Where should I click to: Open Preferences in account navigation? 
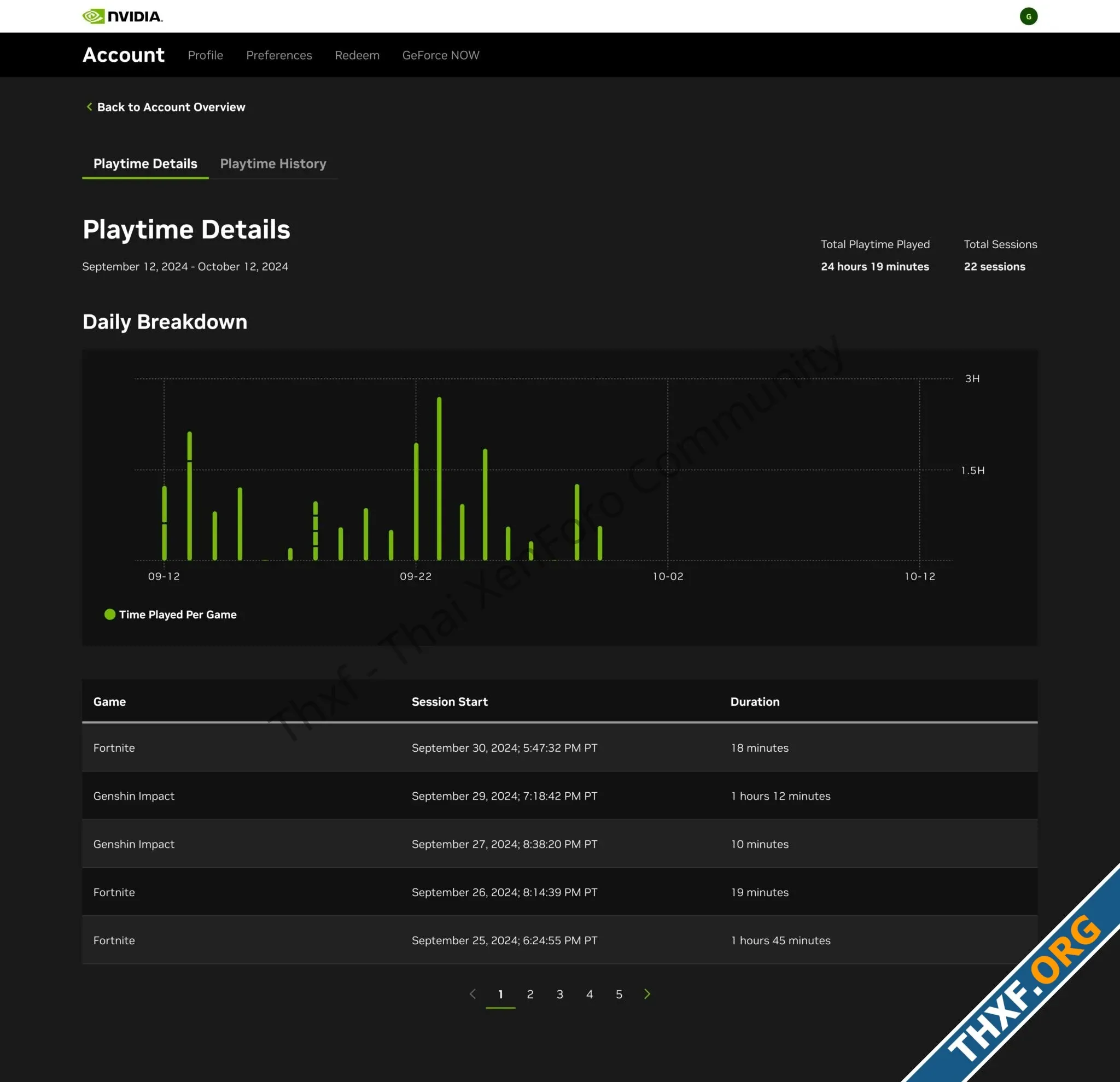point(279,55)
